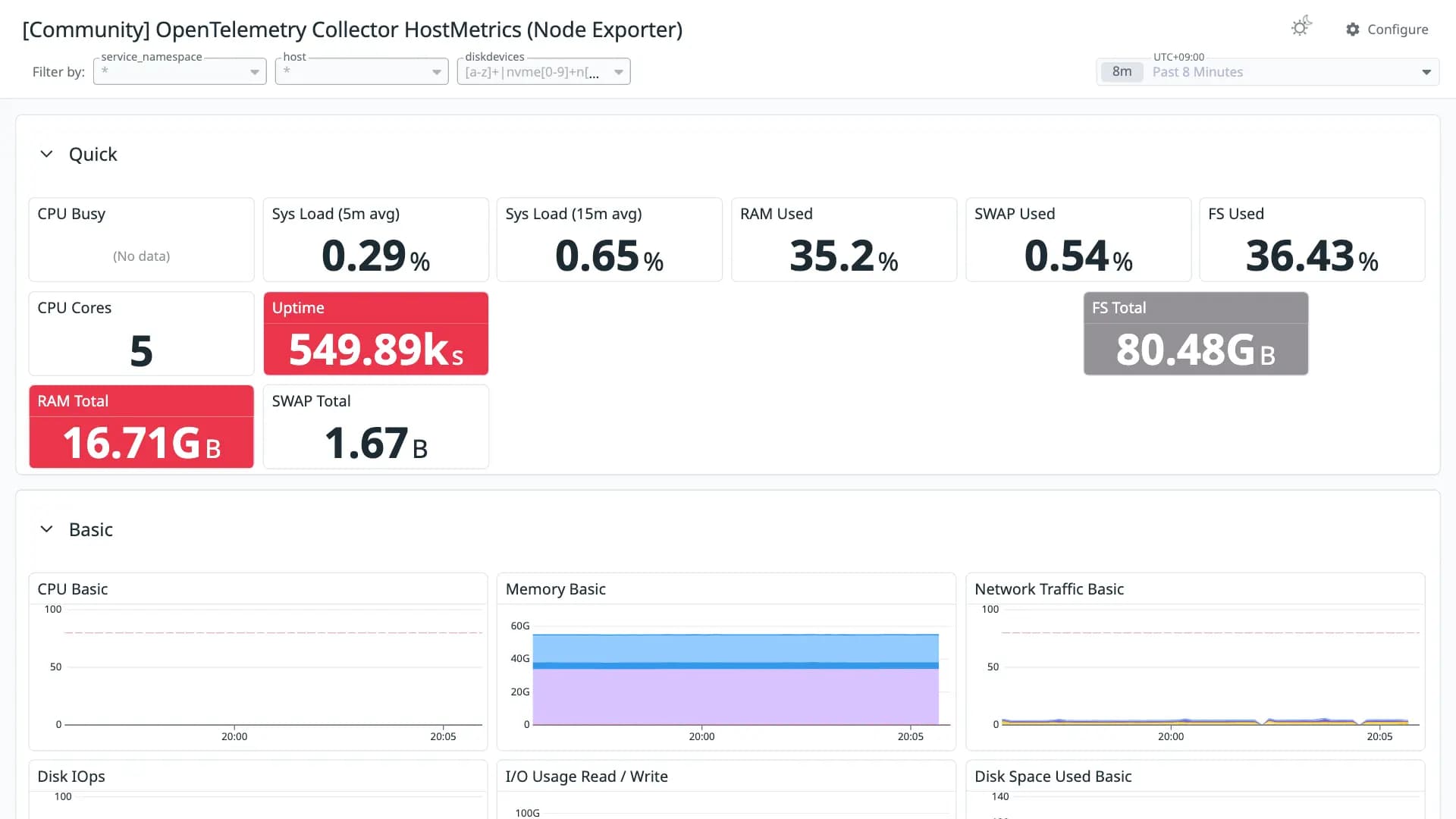Viewport: 1456px width, 819px height.
Task: Click the gray FS Total widget
Action: pos(1196,334)
